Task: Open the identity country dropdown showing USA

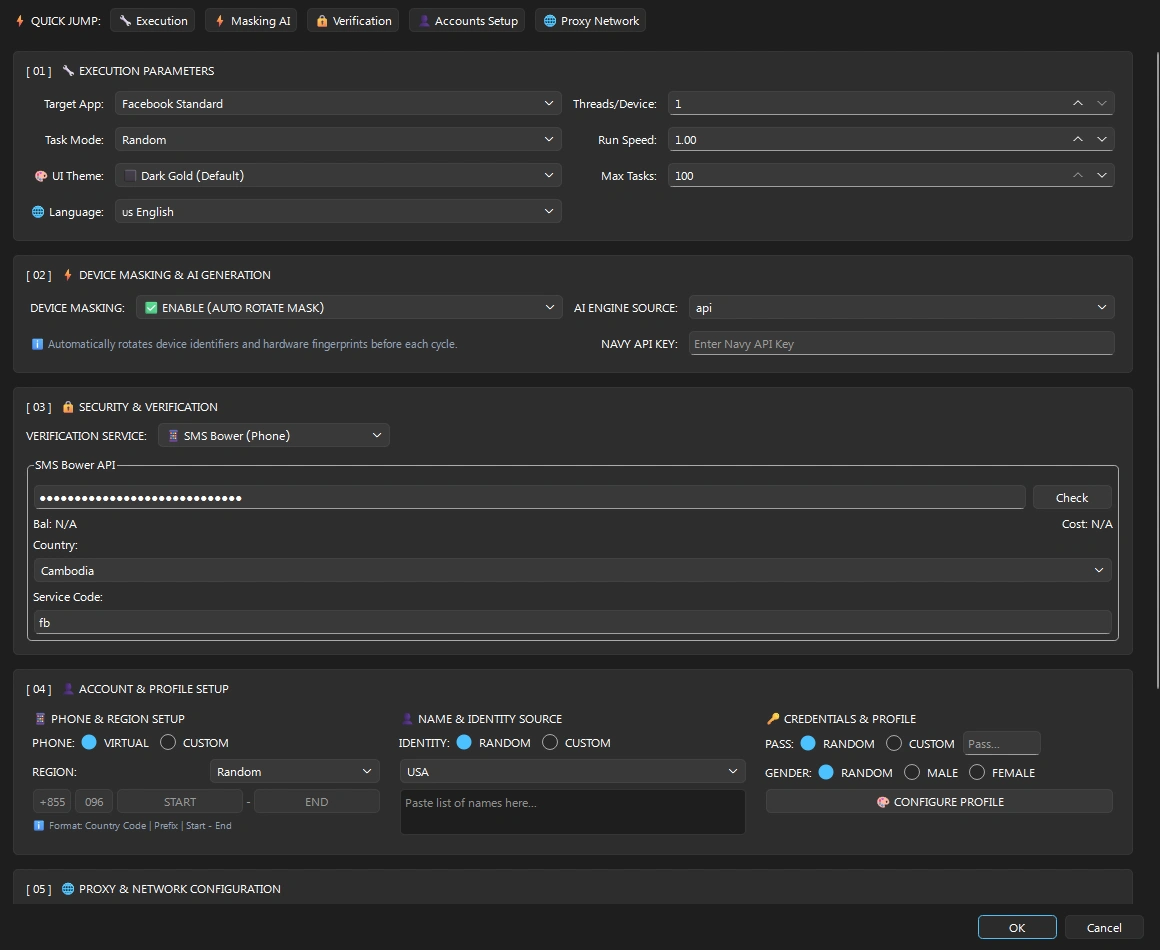Action: pos(573,772)
